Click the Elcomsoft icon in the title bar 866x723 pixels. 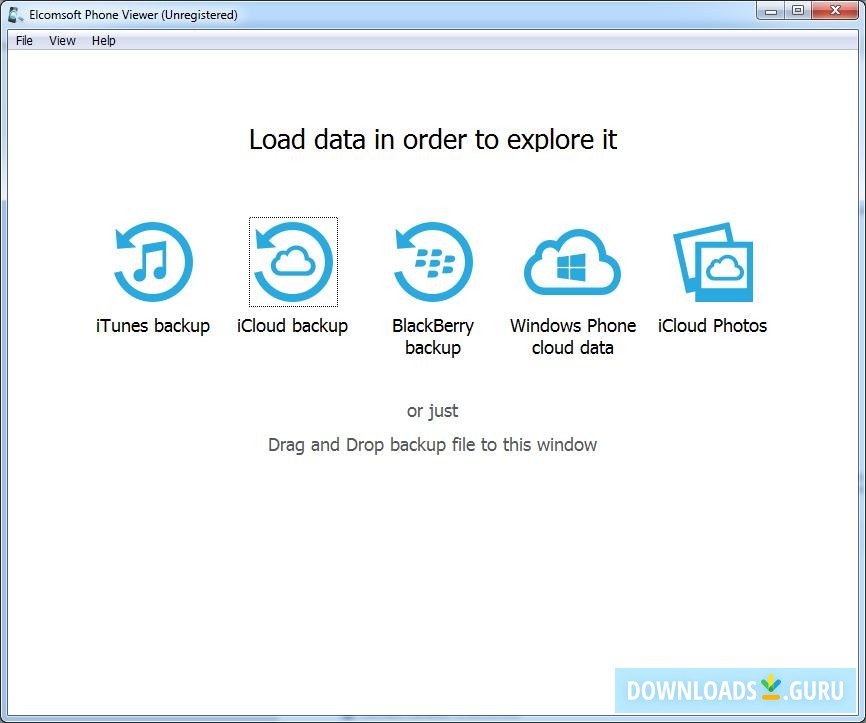12,14
